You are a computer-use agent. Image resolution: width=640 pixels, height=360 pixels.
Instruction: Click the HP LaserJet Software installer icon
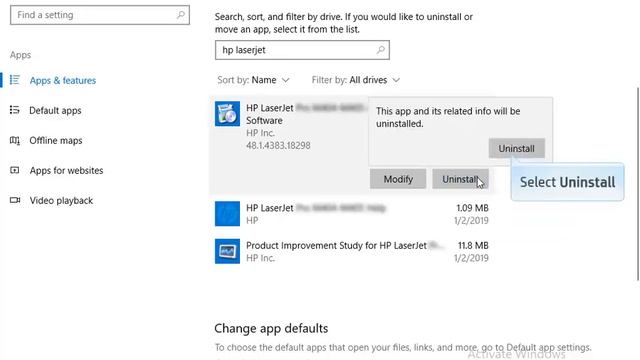227,113
